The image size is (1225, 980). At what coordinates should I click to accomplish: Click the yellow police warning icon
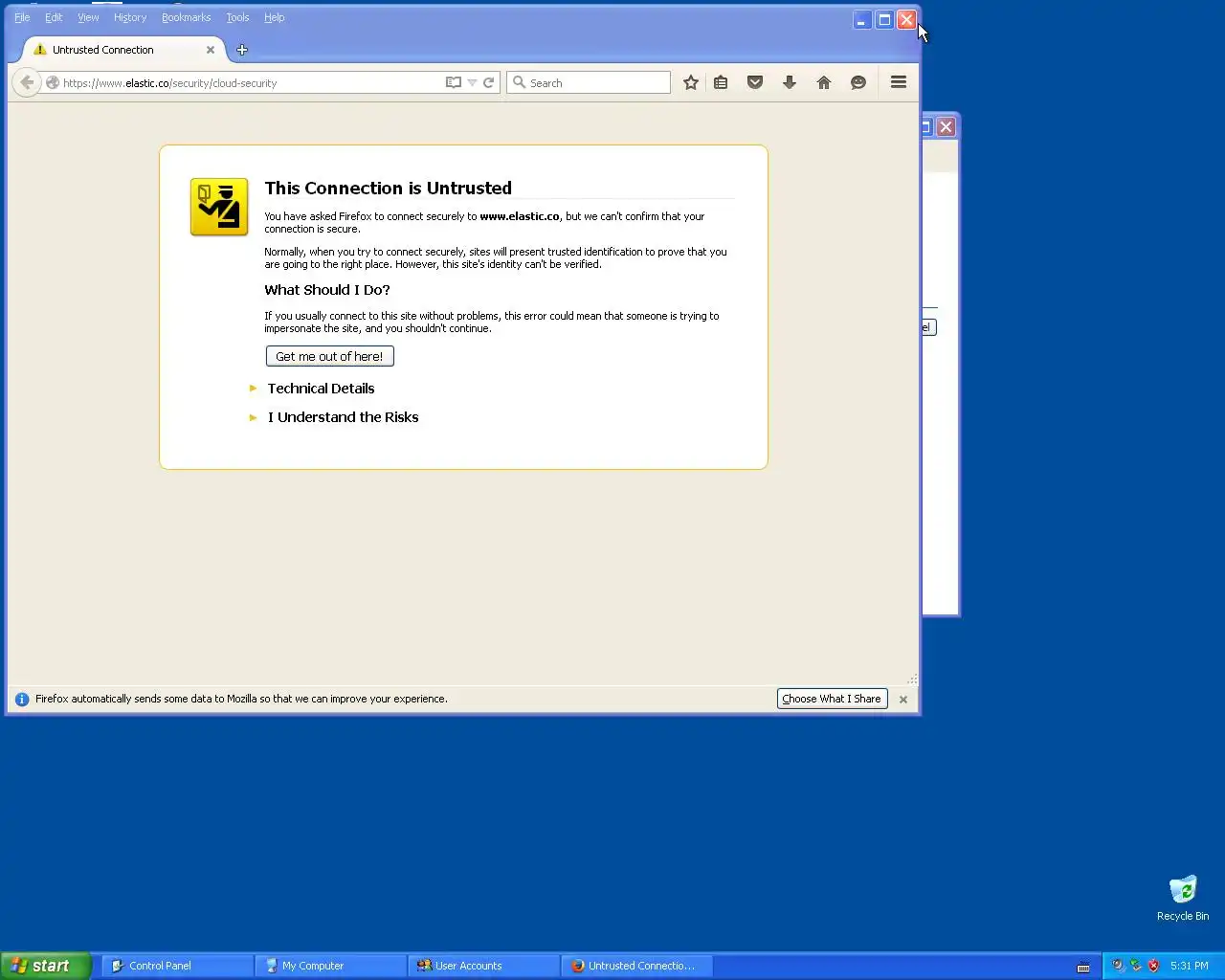coord(219,207)
